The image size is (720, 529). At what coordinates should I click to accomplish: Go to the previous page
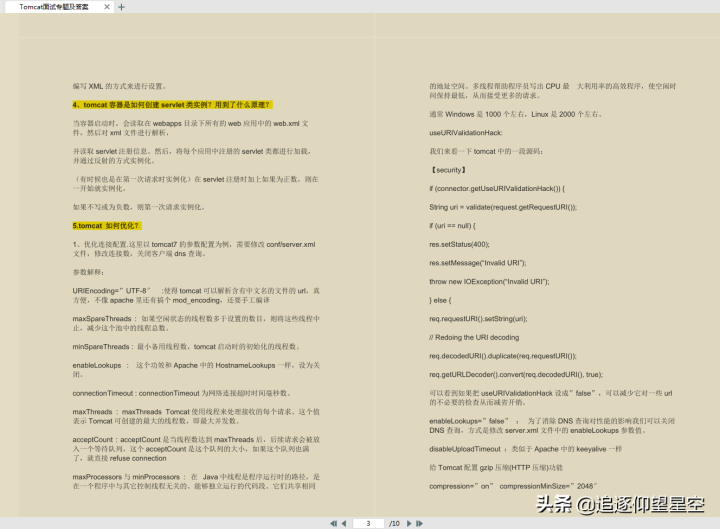[x=344, y=523]
